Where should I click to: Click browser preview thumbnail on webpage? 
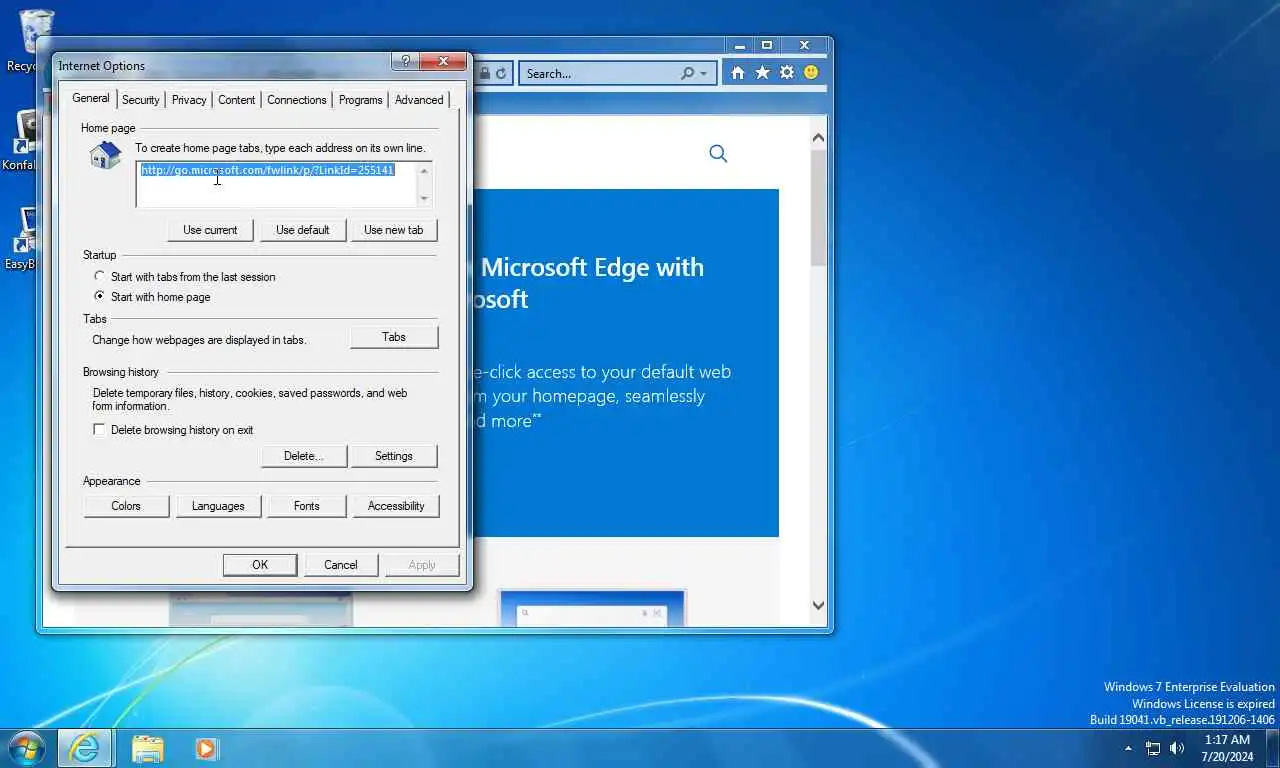click(x=592, y=608)
